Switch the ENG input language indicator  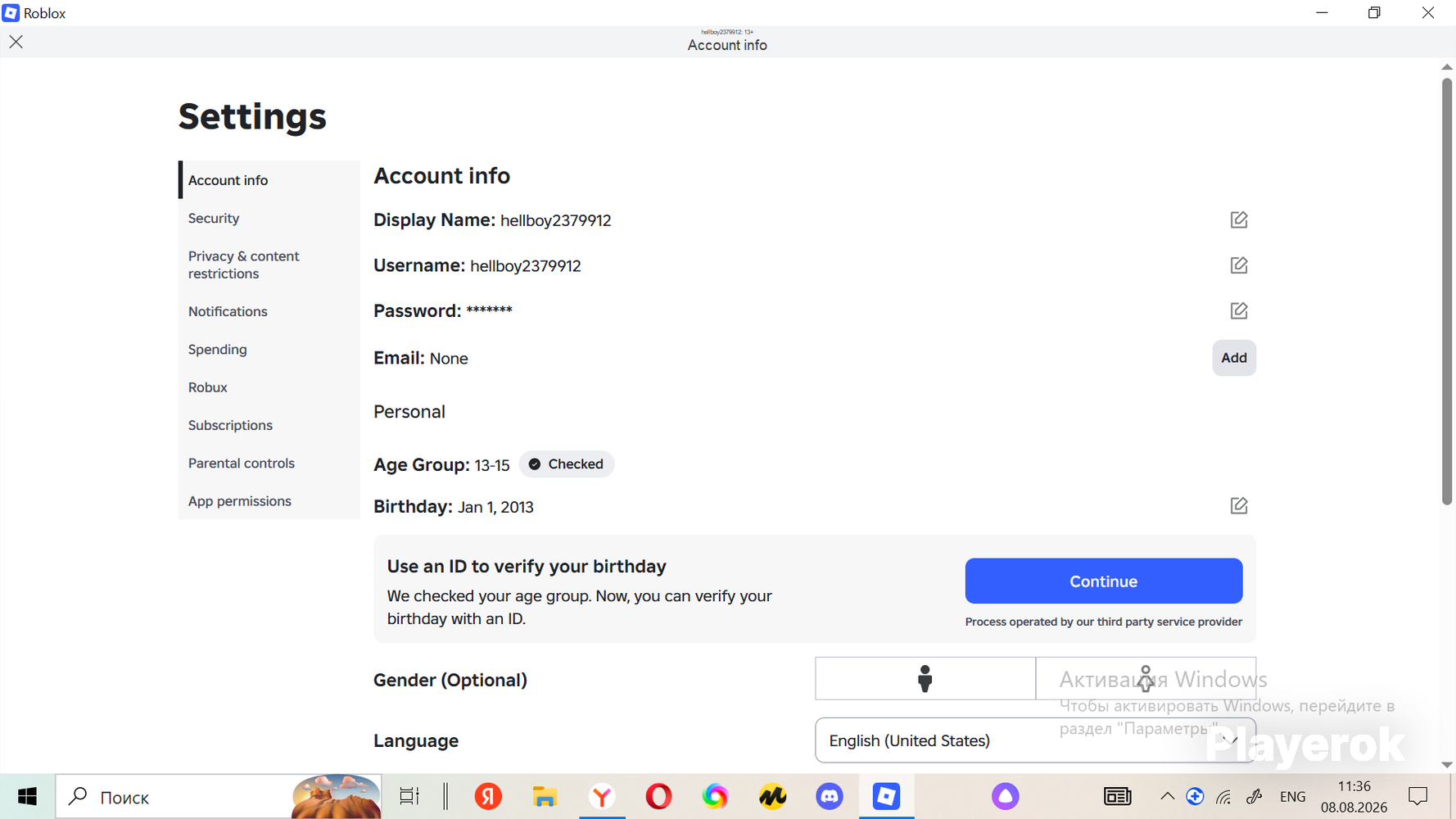[1292, 797]
